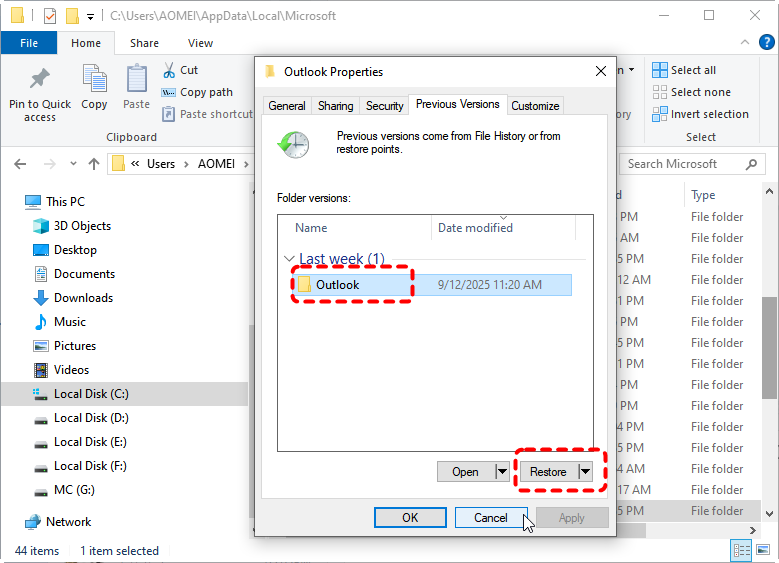This screenshot has height=563, width=779.
Task: Open recent locations dropdown chevron
Action: coord(73,163)
